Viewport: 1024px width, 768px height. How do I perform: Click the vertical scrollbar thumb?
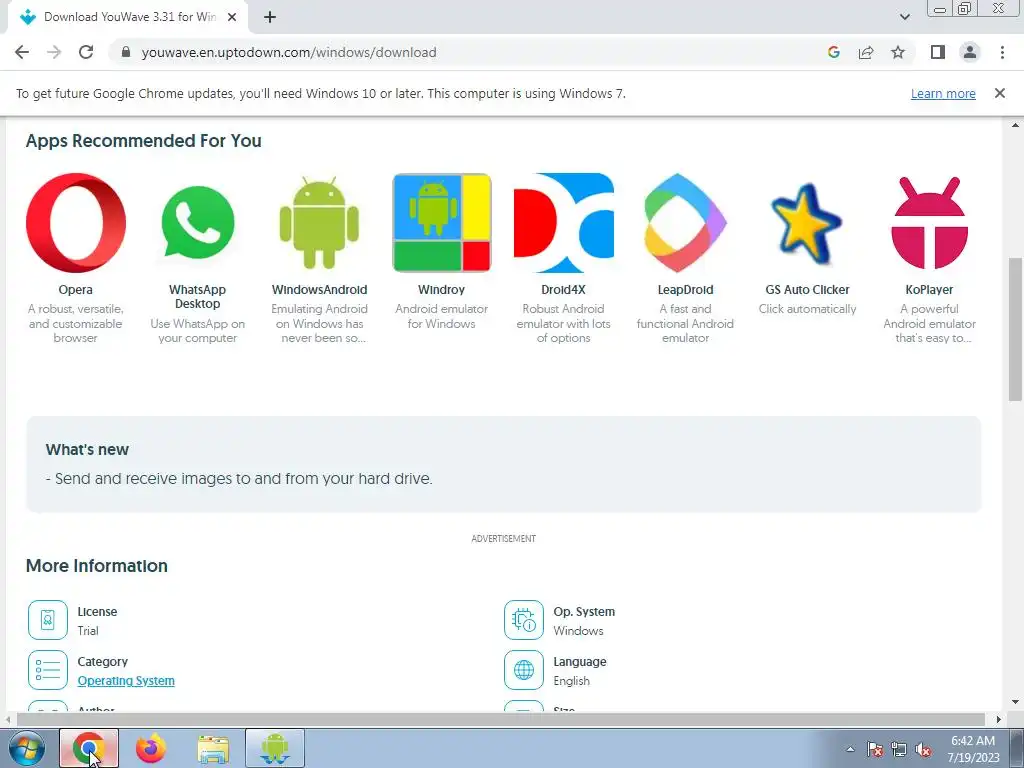pyautogui.click(x=1015, y=329)
